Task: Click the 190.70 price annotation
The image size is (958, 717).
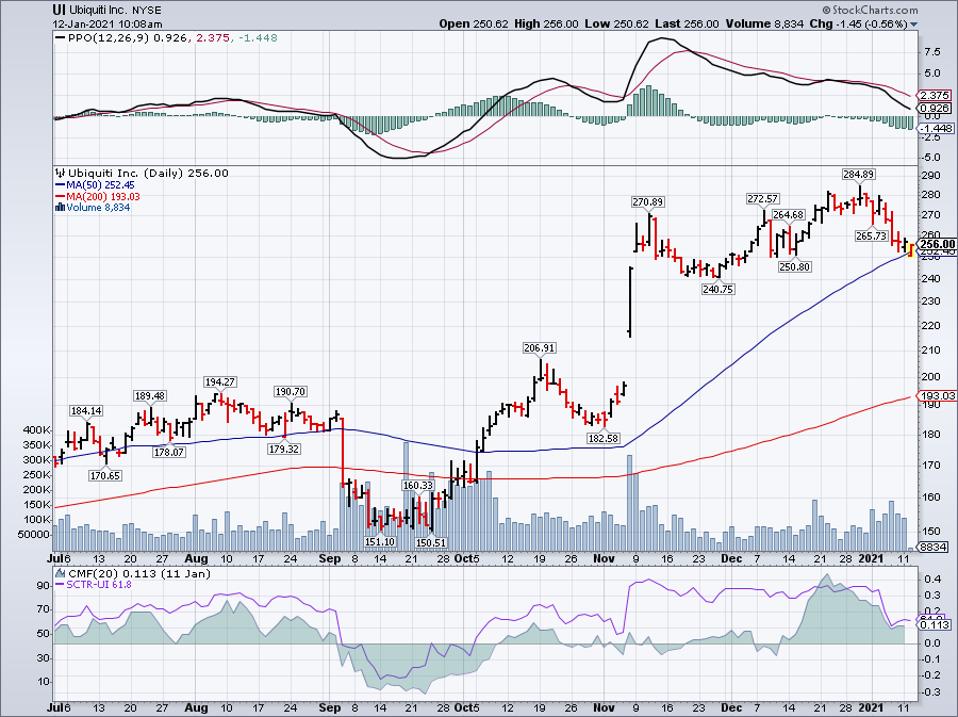Action: pyautogui.click(x=290, y=391)
